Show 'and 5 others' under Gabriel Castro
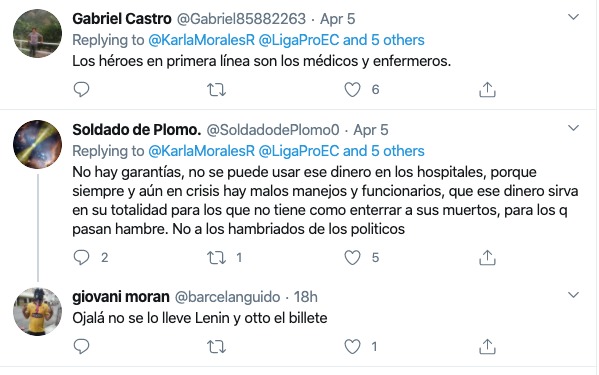Screen dimensions: 599x375 point(384,40)
